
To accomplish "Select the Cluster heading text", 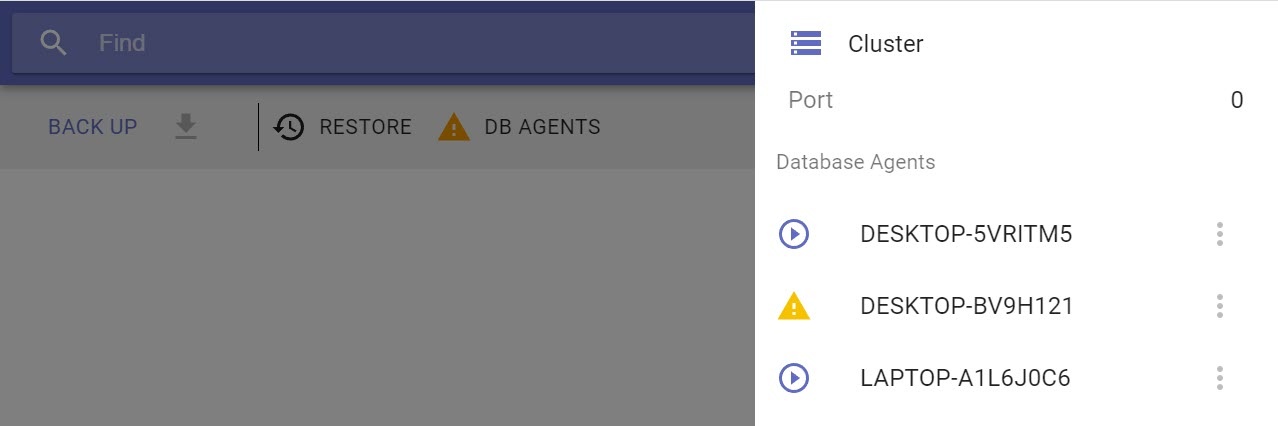I will pyautogui.click(x=886, y=44).
